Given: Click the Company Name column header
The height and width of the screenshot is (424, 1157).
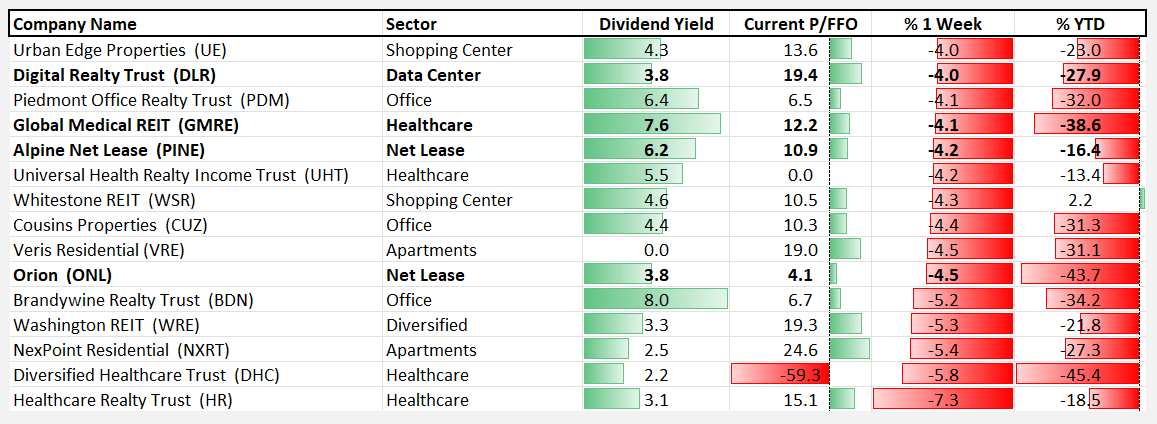Looking at the screenshot, I should click(x=75, y=24).
